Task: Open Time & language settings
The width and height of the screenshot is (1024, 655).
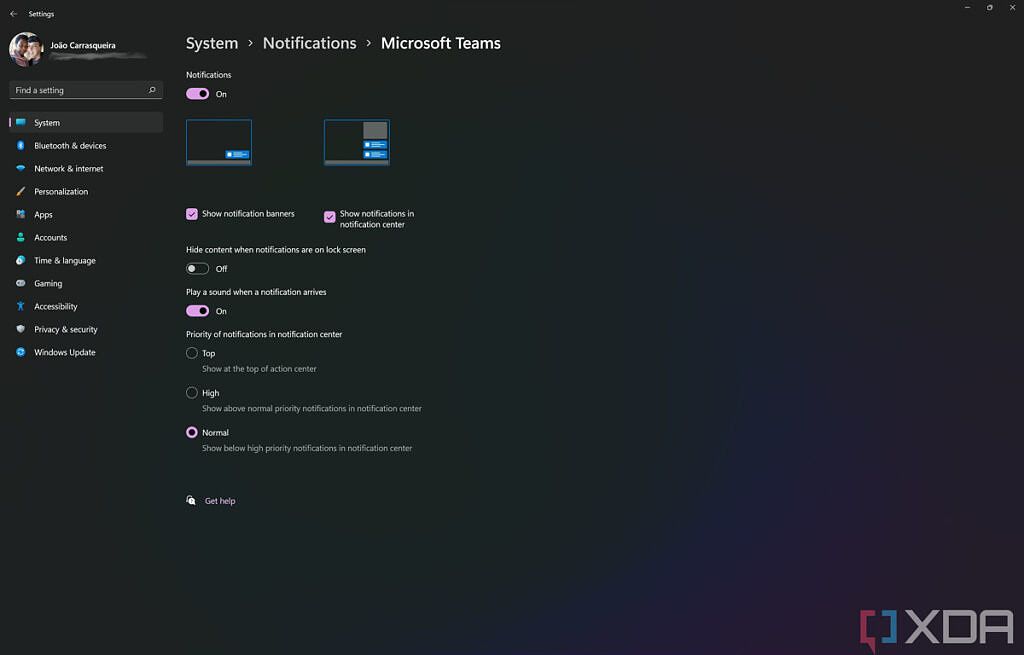Action: point(63,260)
